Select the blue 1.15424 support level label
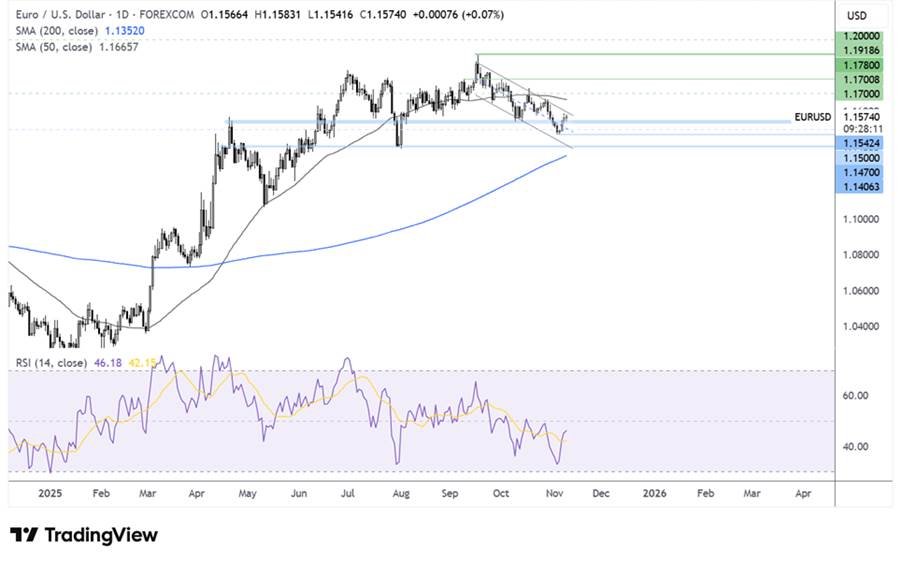This screenshot has height=563, width=902. coord(863,143)
